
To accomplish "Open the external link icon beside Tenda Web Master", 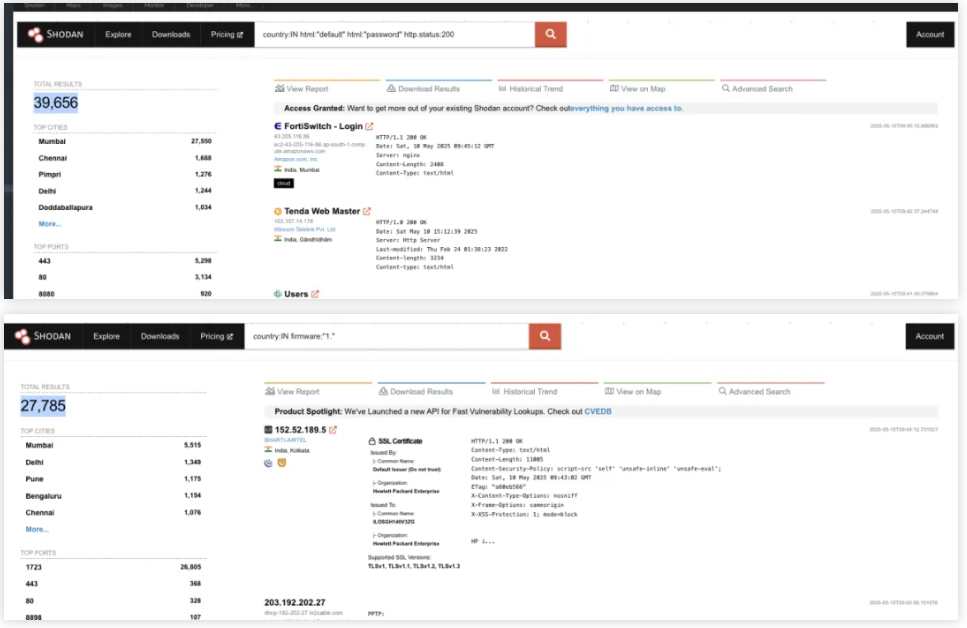I will pyautogui.click(x=367, y=212).
